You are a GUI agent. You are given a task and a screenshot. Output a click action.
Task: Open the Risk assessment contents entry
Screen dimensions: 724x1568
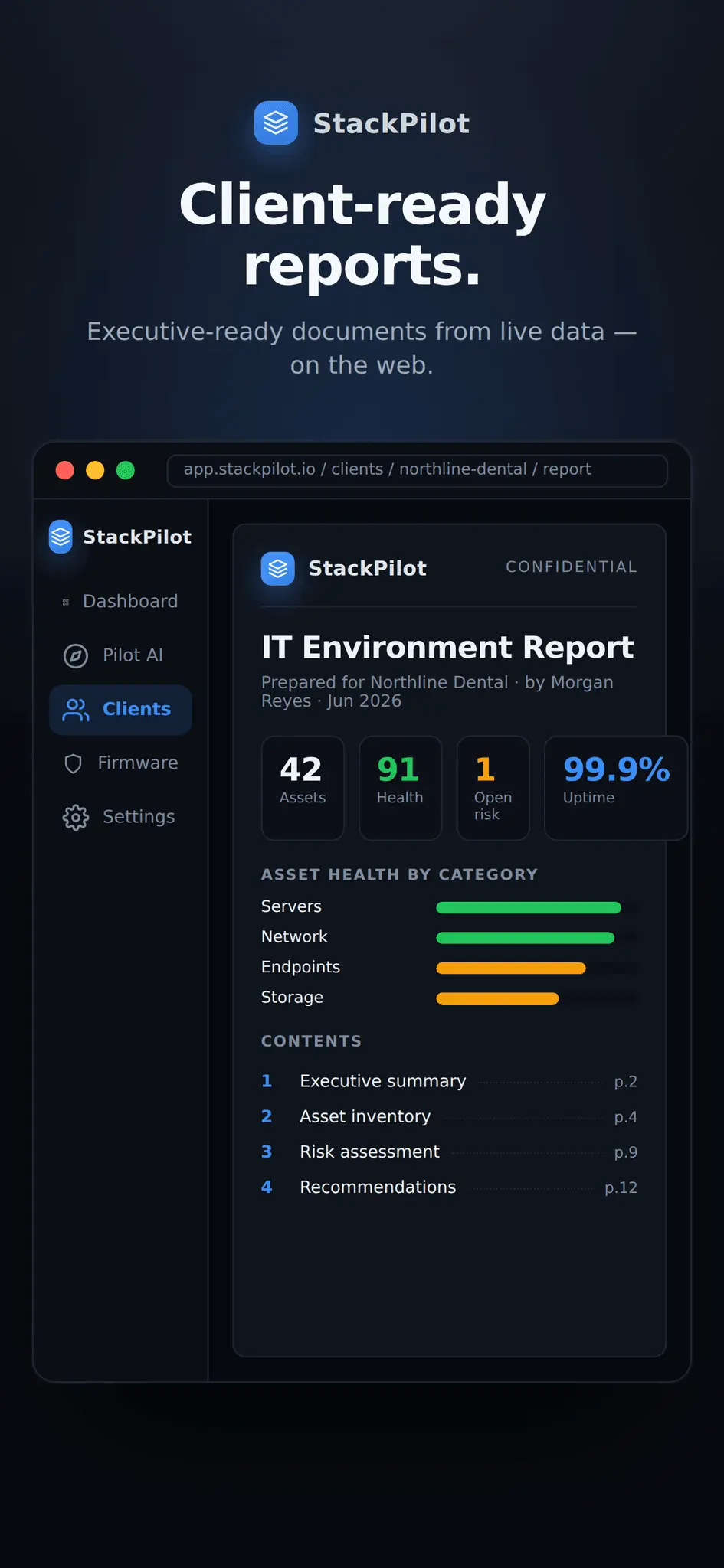click(449, 1151)
